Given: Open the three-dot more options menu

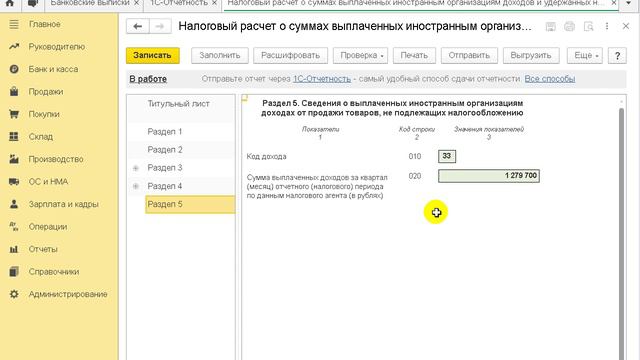Looking at the screenshot, I should point(607,27).
